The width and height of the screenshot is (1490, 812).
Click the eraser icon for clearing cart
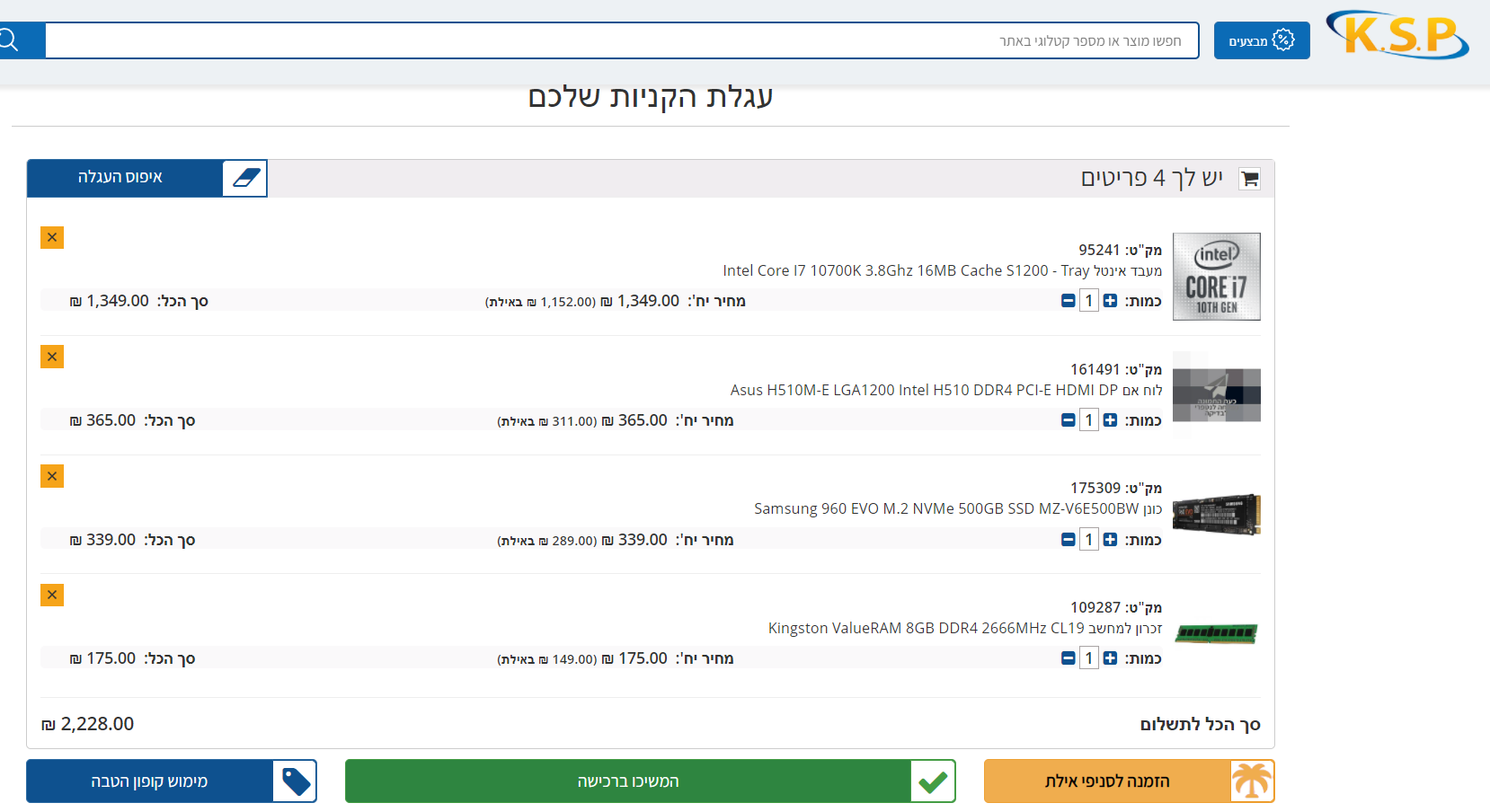tap(245, 178)
